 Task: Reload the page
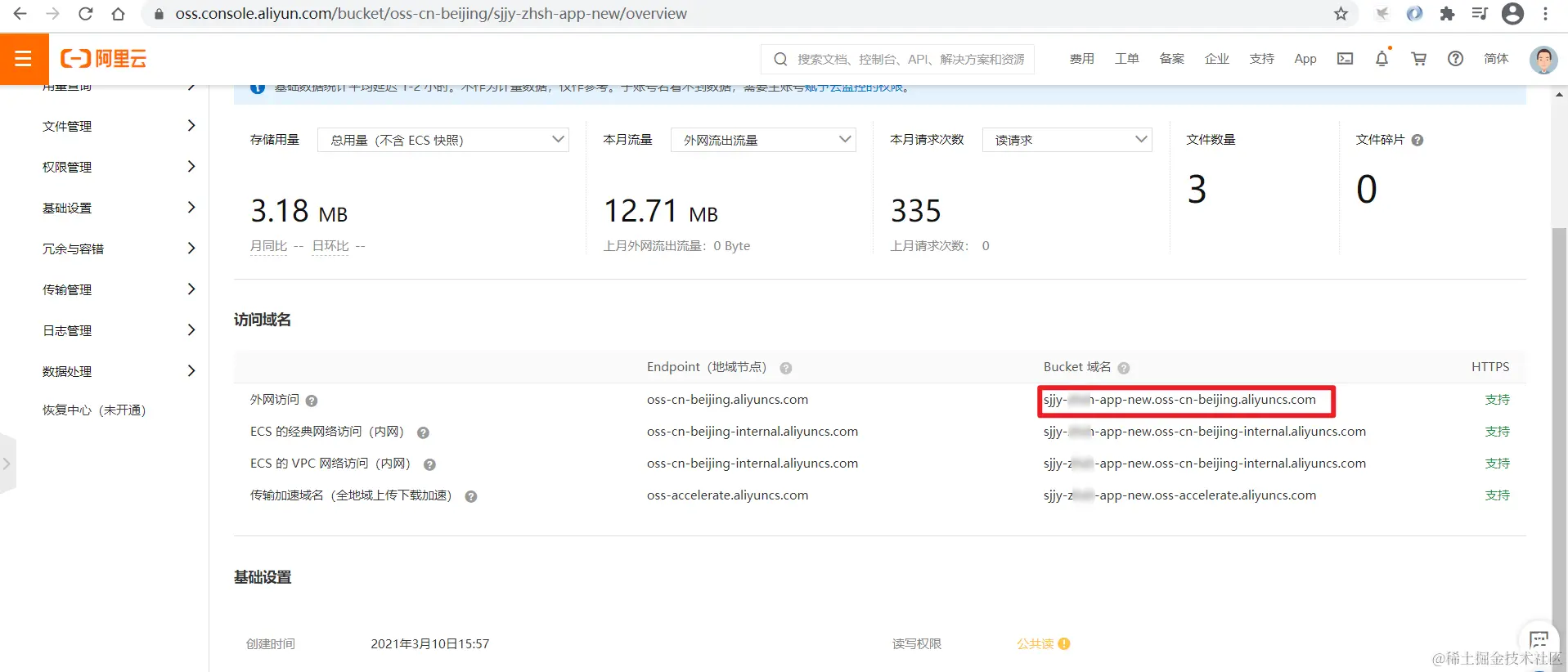click(85, 14)
